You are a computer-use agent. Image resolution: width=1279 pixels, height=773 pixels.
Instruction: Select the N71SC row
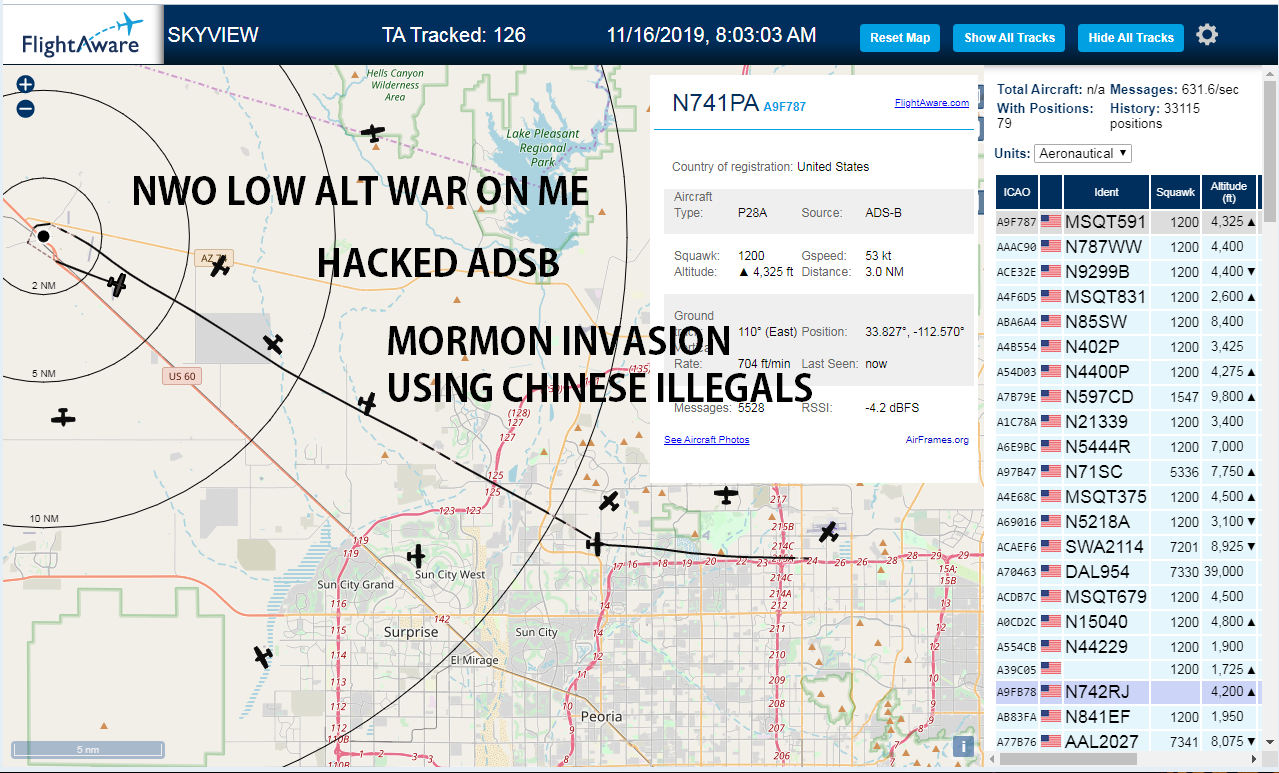point(1128,472)
